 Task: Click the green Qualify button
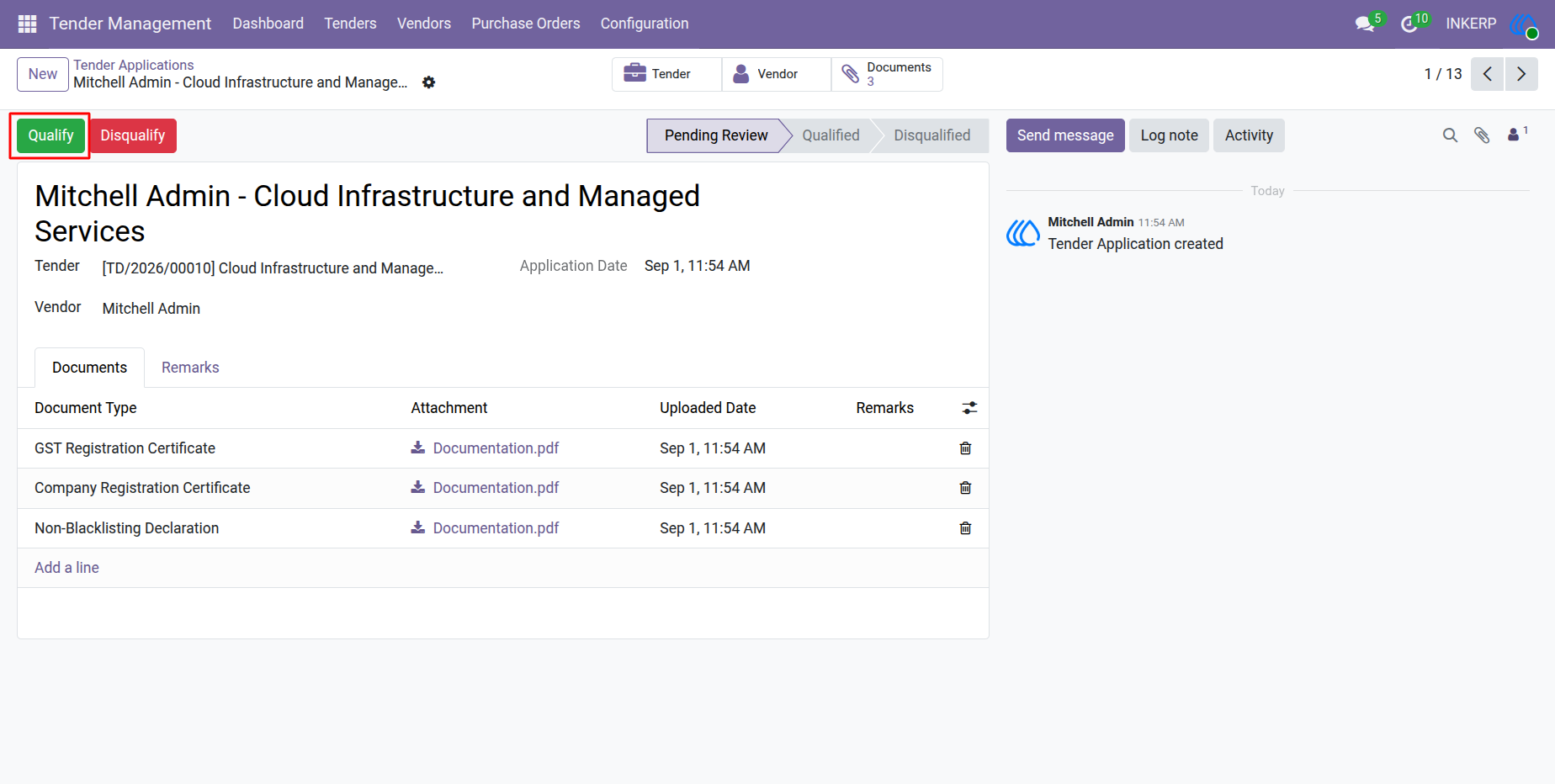point(51,135)
